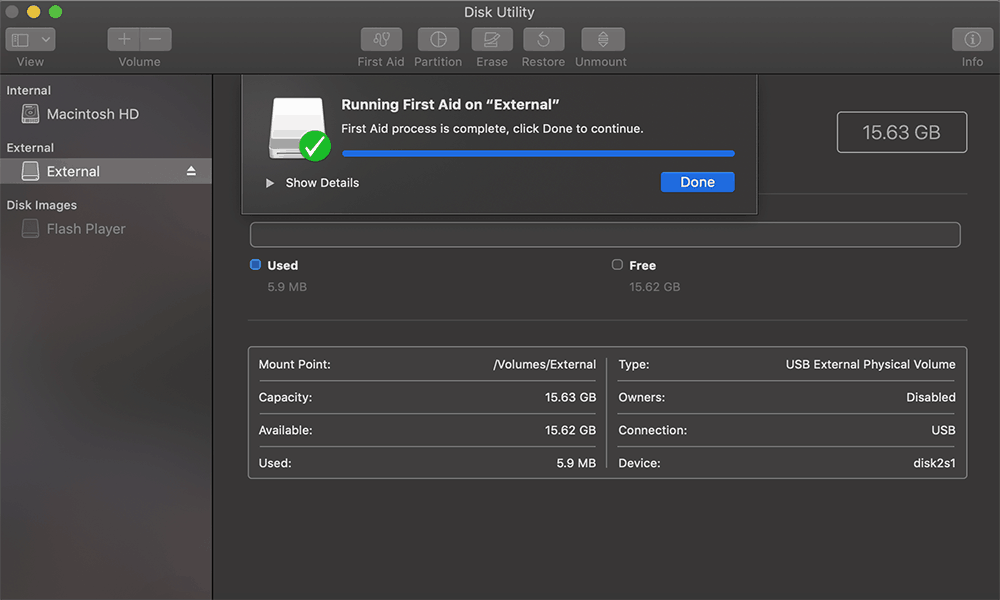Click the Capacity 15.63 GB table value
This screenshot has width=1000, height=600.
pos(570,397)
